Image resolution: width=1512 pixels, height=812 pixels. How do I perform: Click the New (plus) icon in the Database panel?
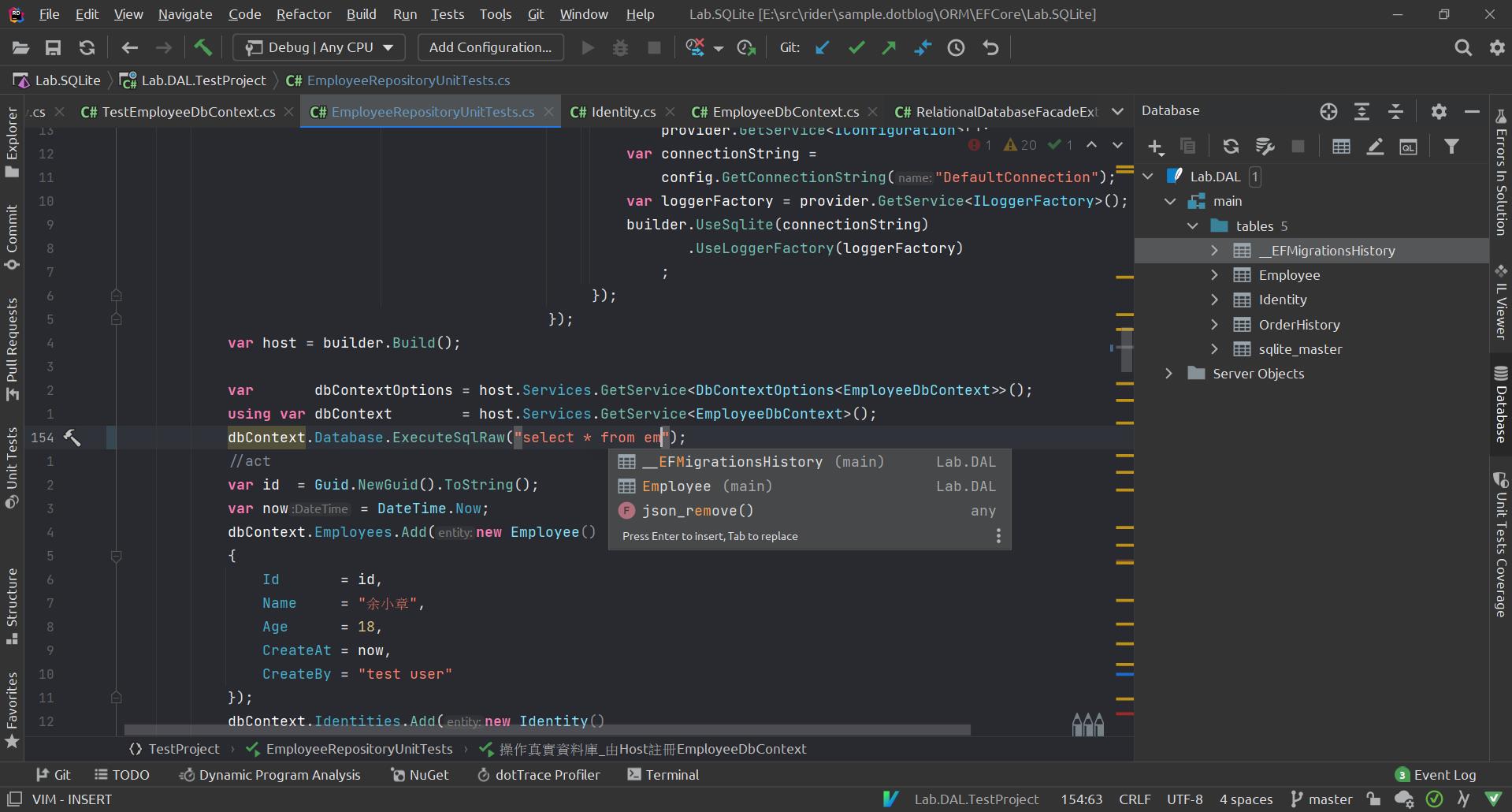(x=1156, y=147)
